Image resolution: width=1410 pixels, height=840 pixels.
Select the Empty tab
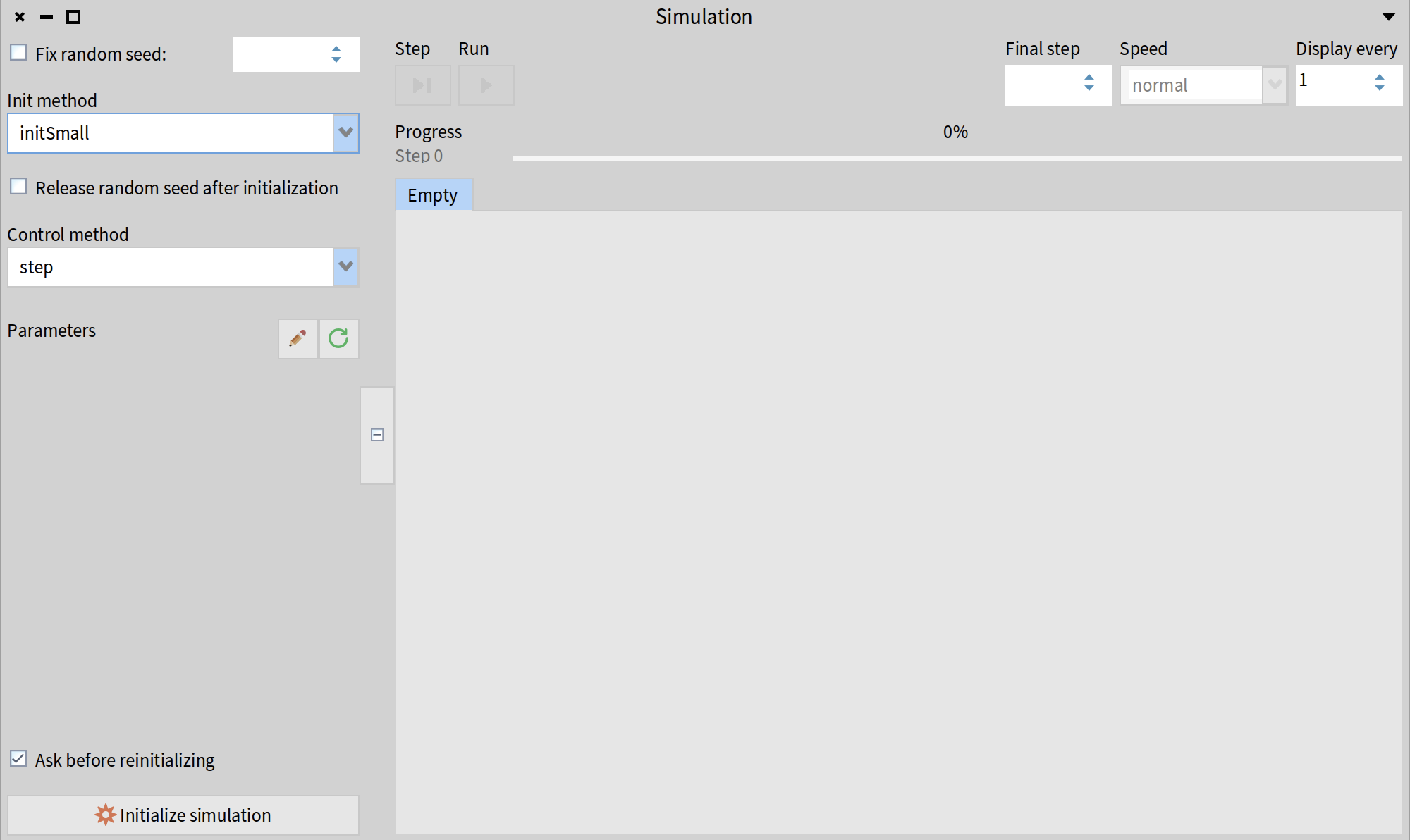(x=433, y=195)
